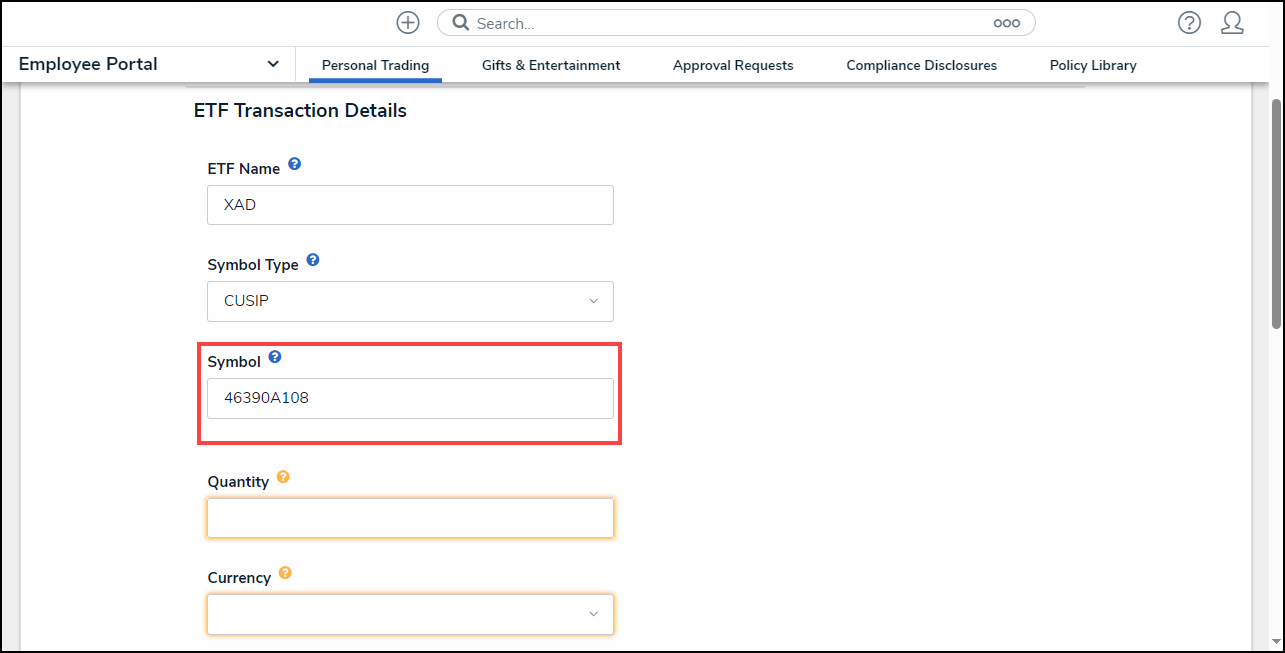Screen dimensions: 1285x653
Task: Click the Symbol field help icon
Action: pos(275,357)
